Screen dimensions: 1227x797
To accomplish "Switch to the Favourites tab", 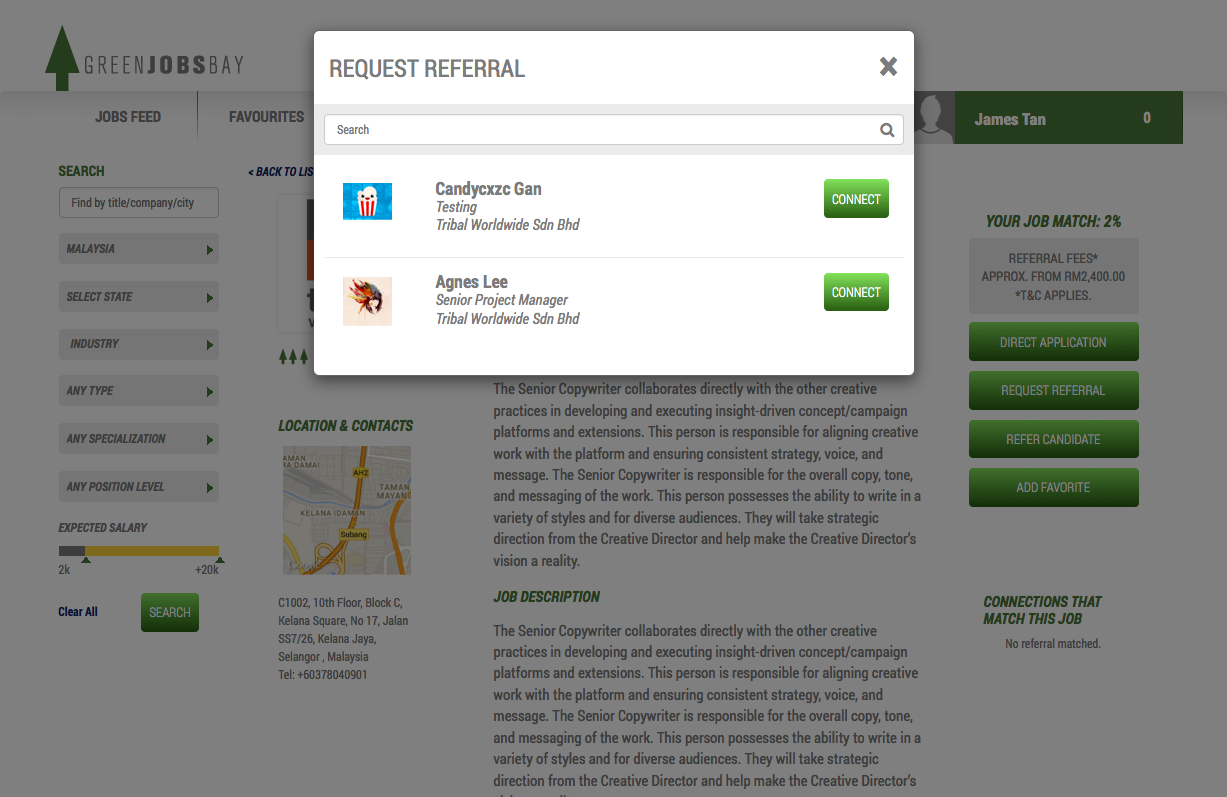I will pyautogui.click(x=266, y=117).
